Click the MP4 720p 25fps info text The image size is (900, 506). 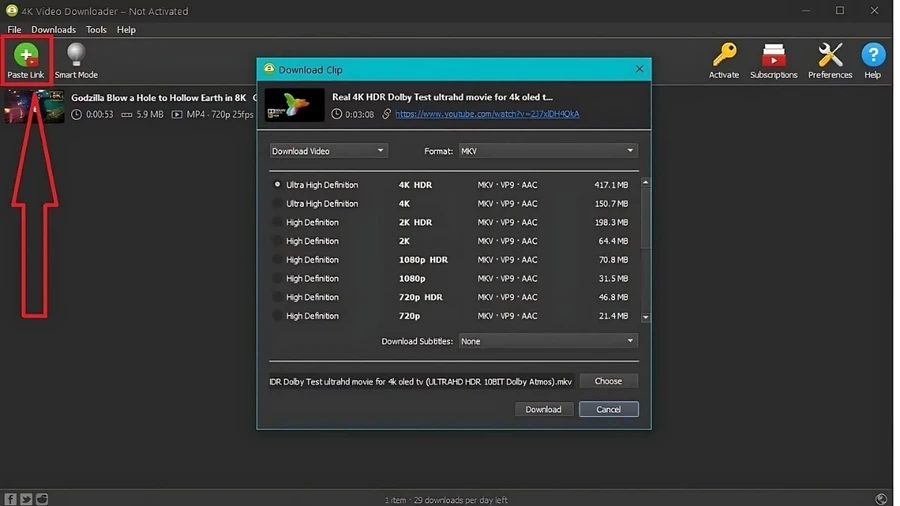point(220,114)
